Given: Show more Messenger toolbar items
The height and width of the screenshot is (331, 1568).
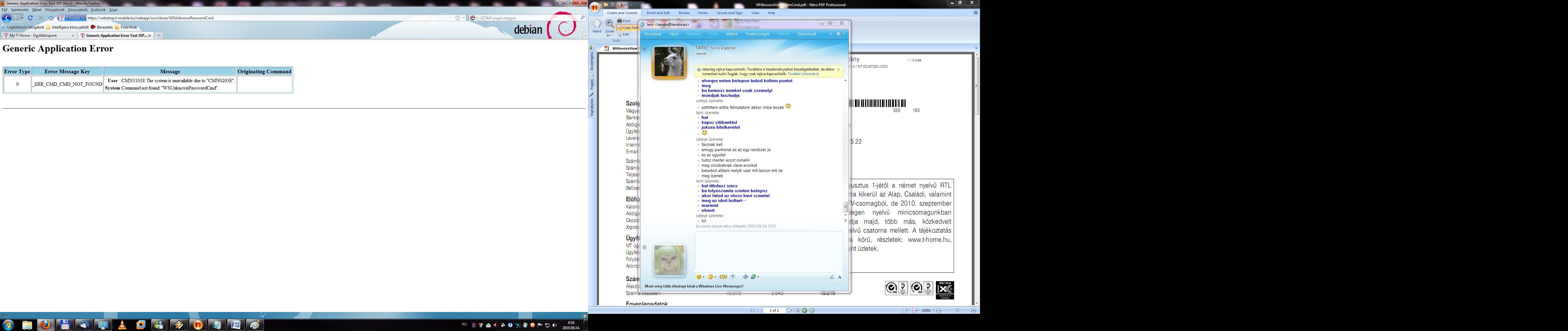Looking at the screenshot, I should tap(830, 34).
